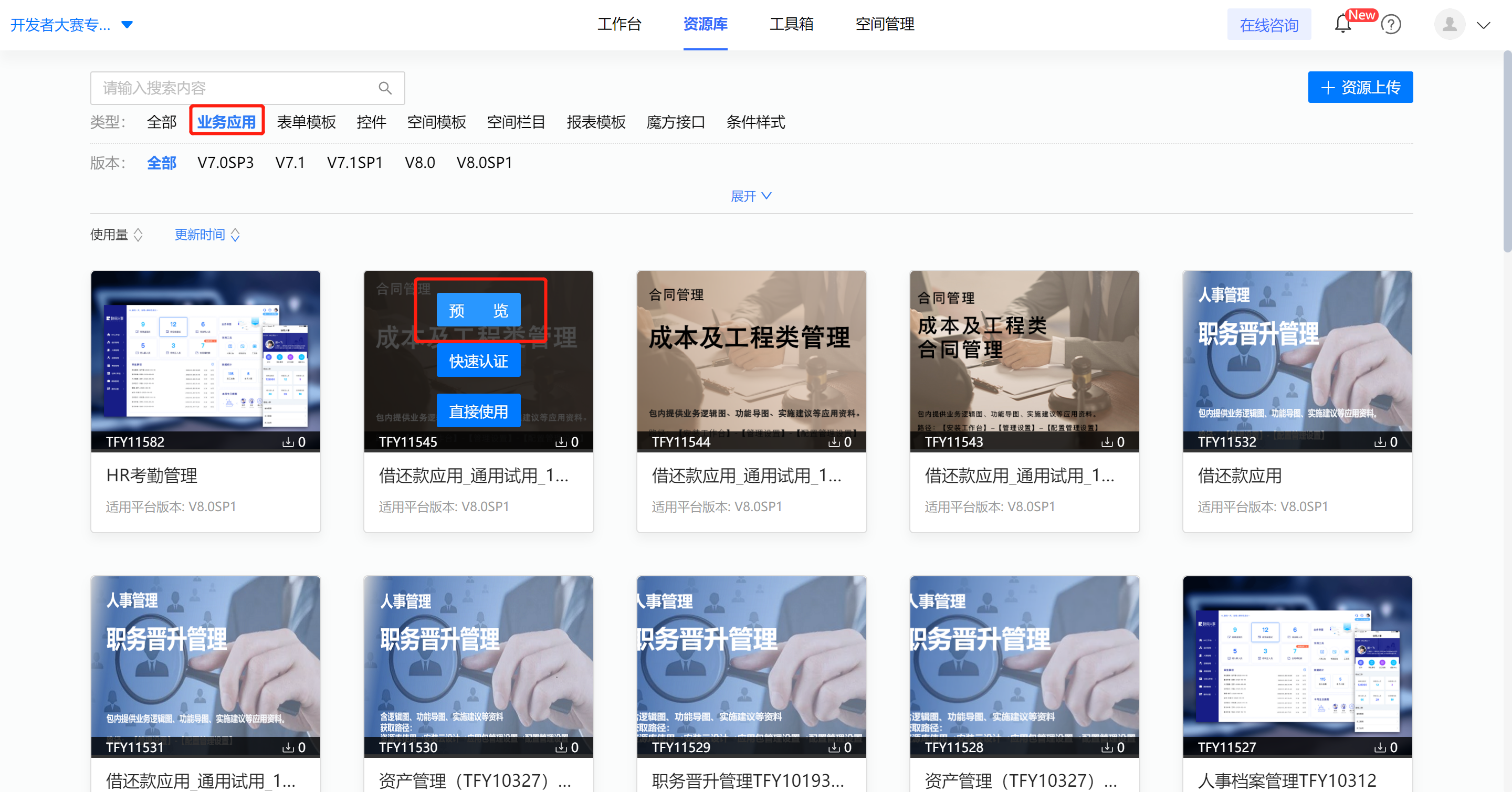Click title HR考勤管理

(151, 476)
